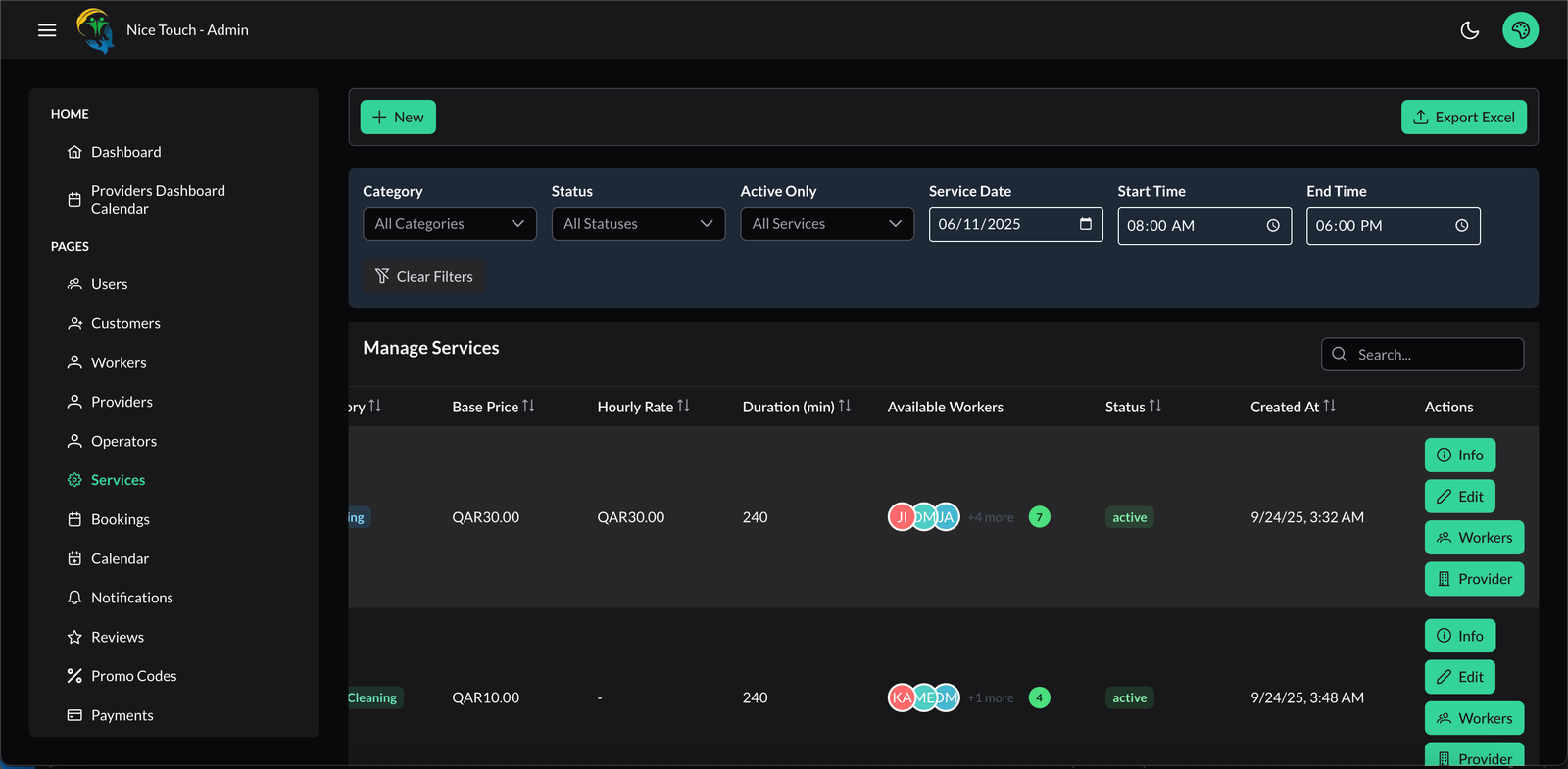The image size is (1568, 769).
Task: Open calendar picker in Service Date field
Action: (x=1085, y=224)
